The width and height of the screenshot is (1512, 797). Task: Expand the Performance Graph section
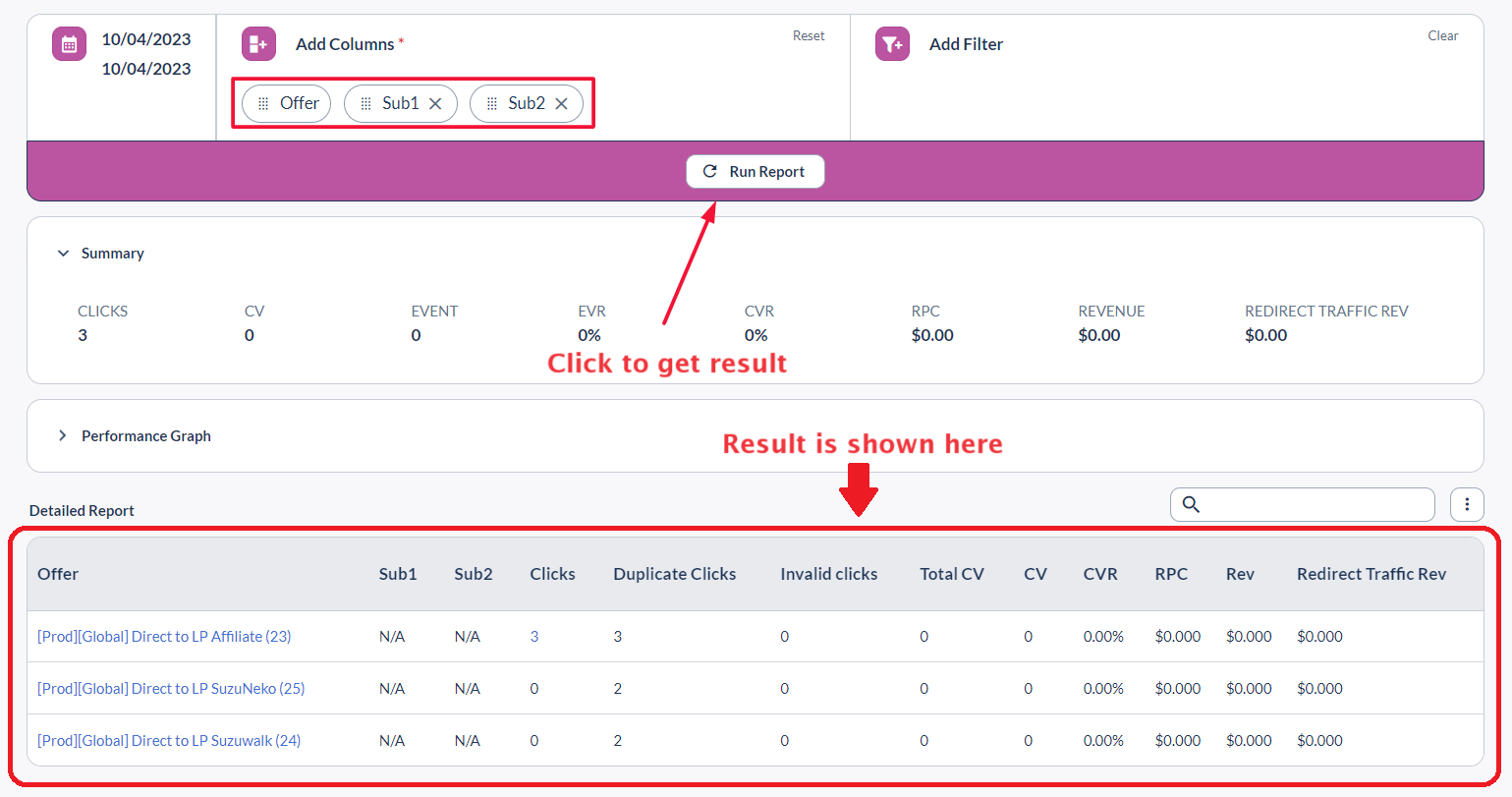pos(63,435)
